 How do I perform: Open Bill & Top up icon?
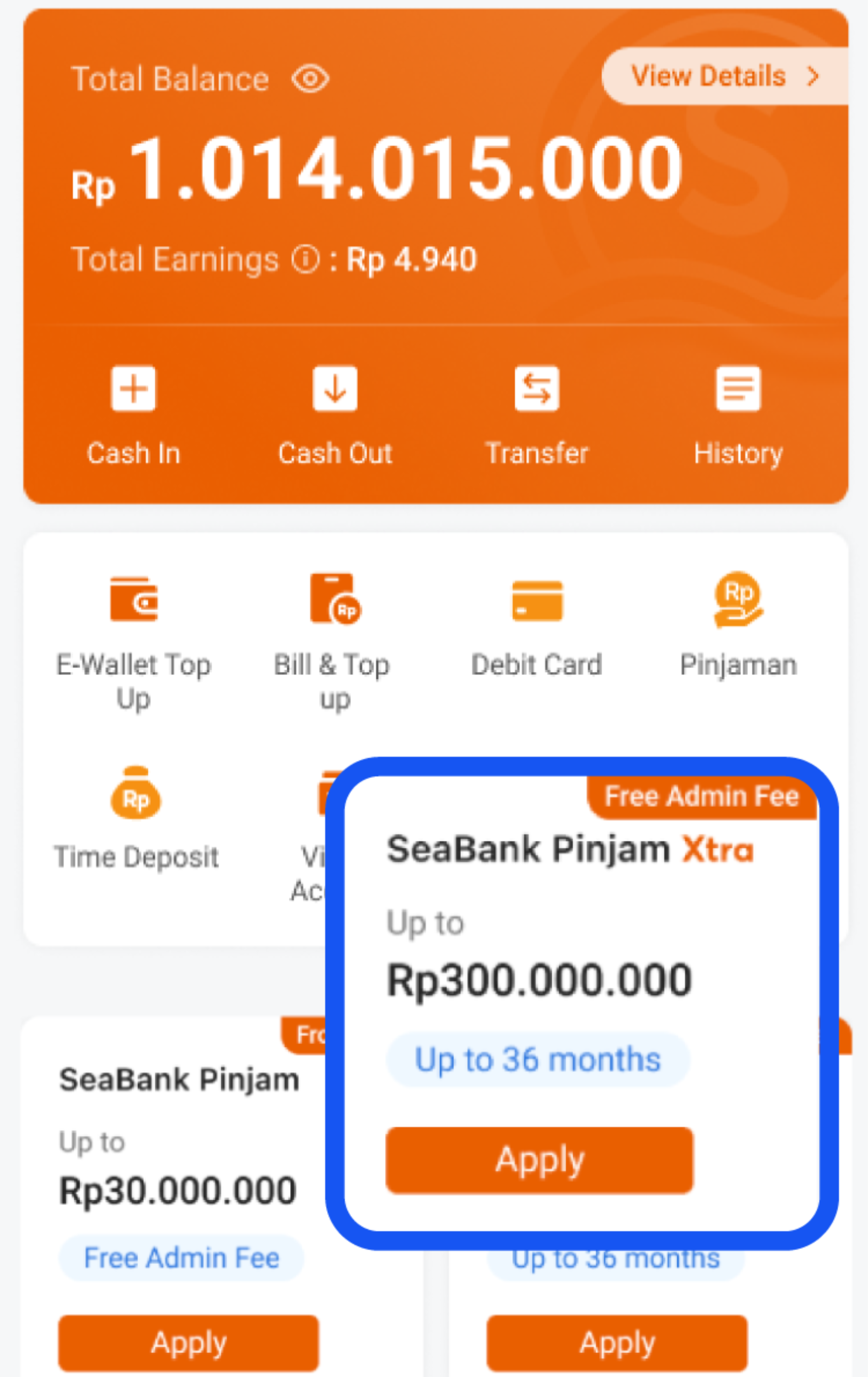coord(335,599)
